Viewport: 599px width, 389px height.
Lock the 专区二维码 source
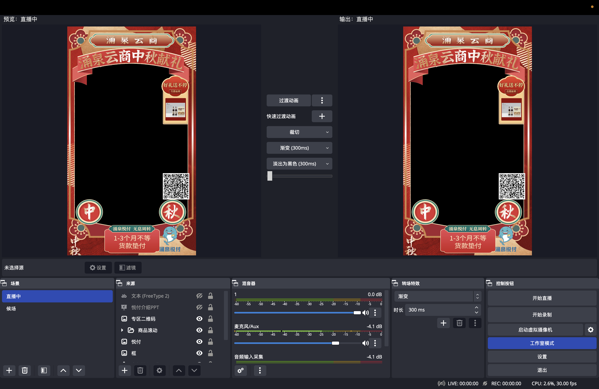[x=210, y=319]
